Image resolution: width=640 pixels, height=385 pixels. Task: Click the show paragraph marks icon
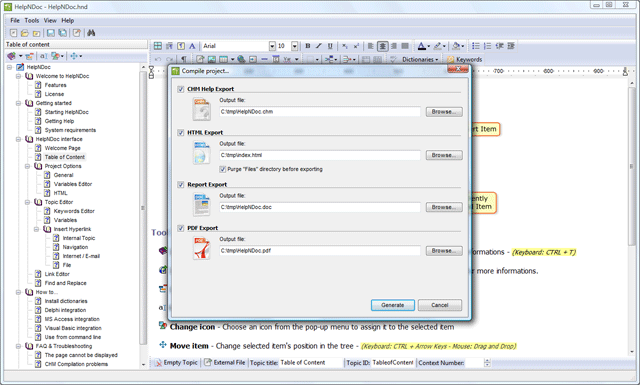(x=184, y=60)
